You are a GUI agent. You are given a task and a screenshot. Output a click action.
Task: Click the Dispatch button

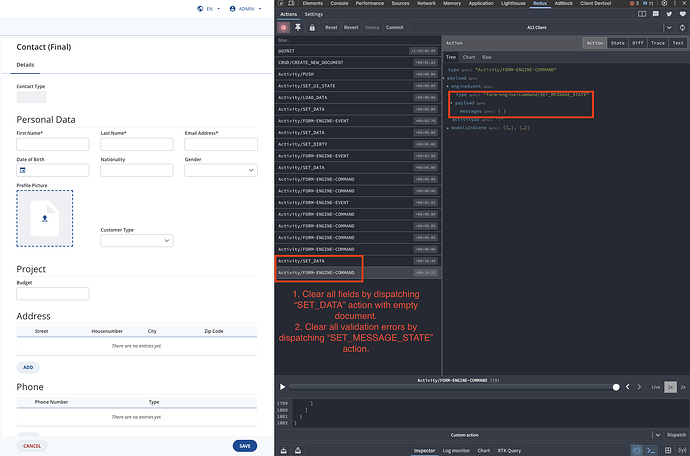676,435
